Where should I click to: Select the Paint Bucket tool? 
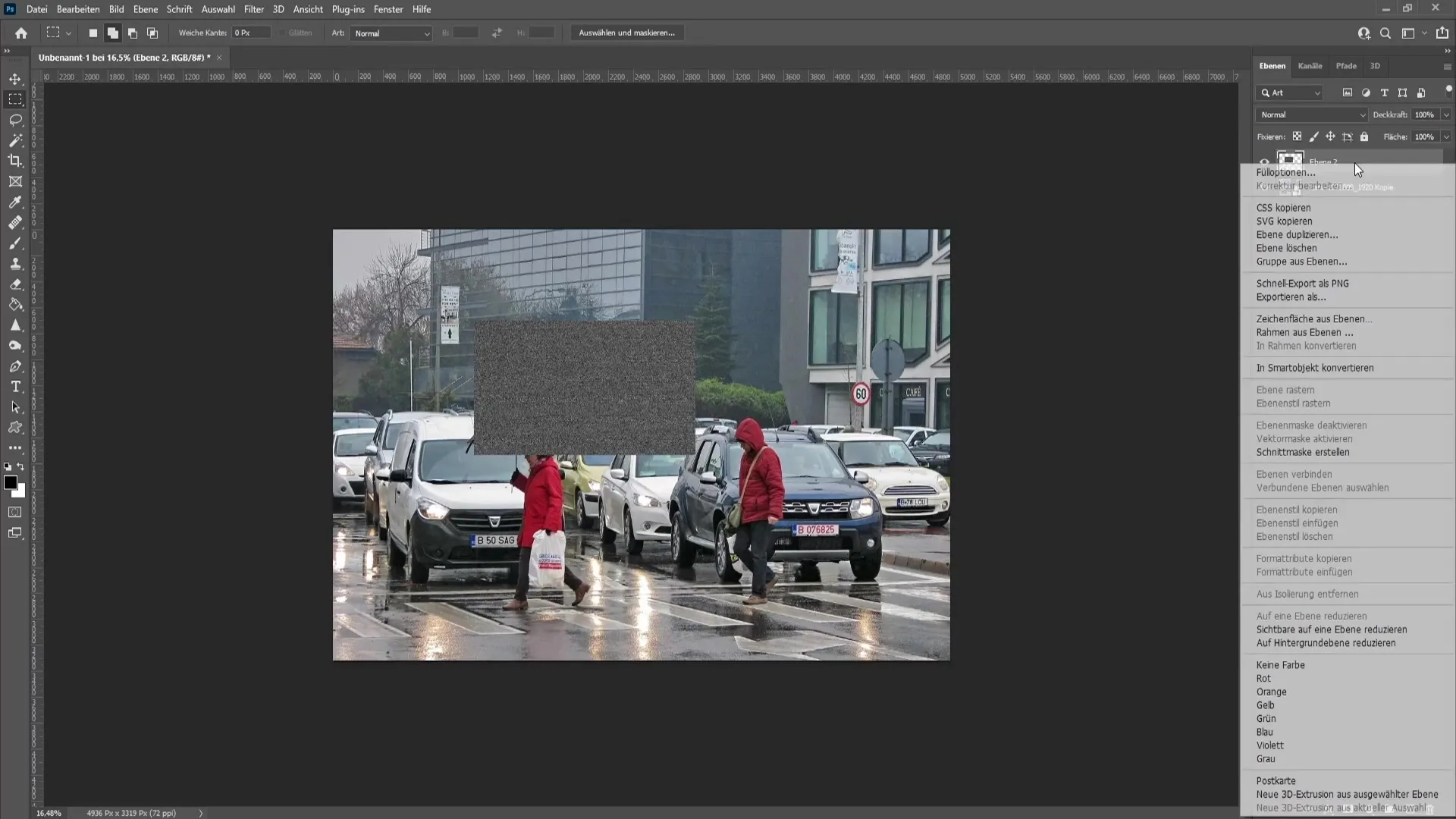(15, 304)
